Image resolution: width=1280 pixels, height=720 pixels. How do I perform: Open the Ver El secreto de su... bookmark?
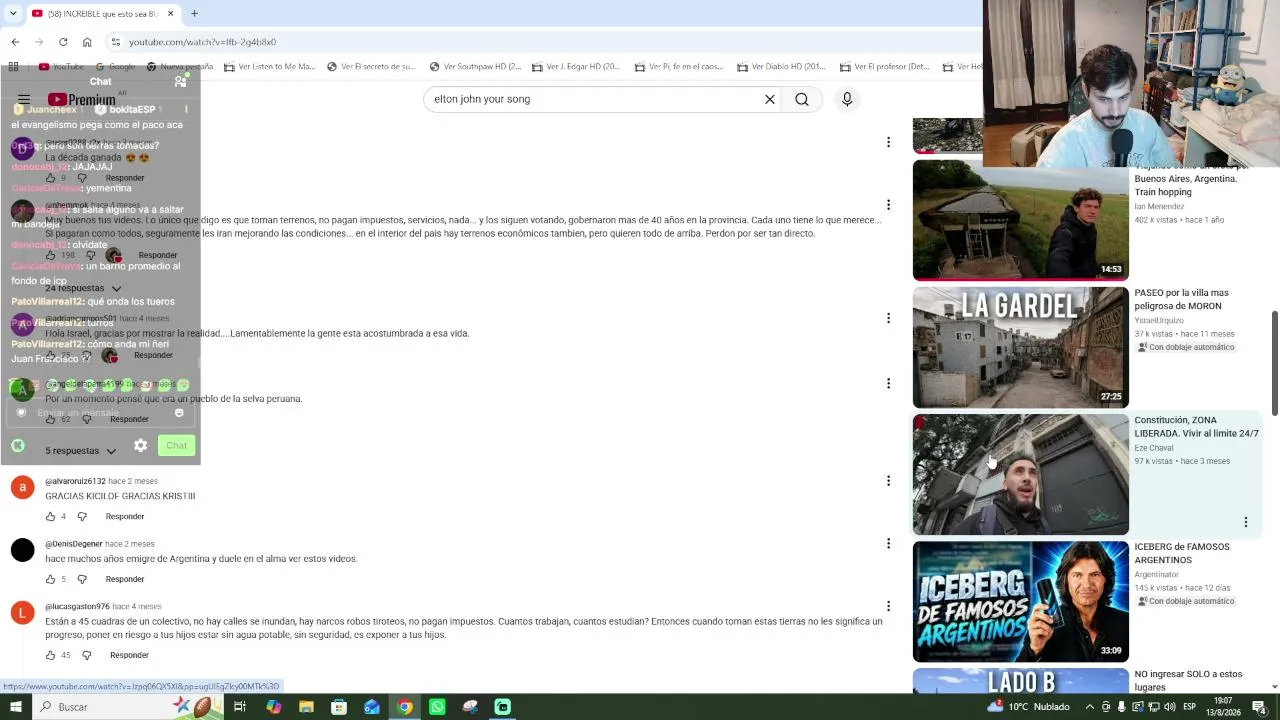[371, 67]
